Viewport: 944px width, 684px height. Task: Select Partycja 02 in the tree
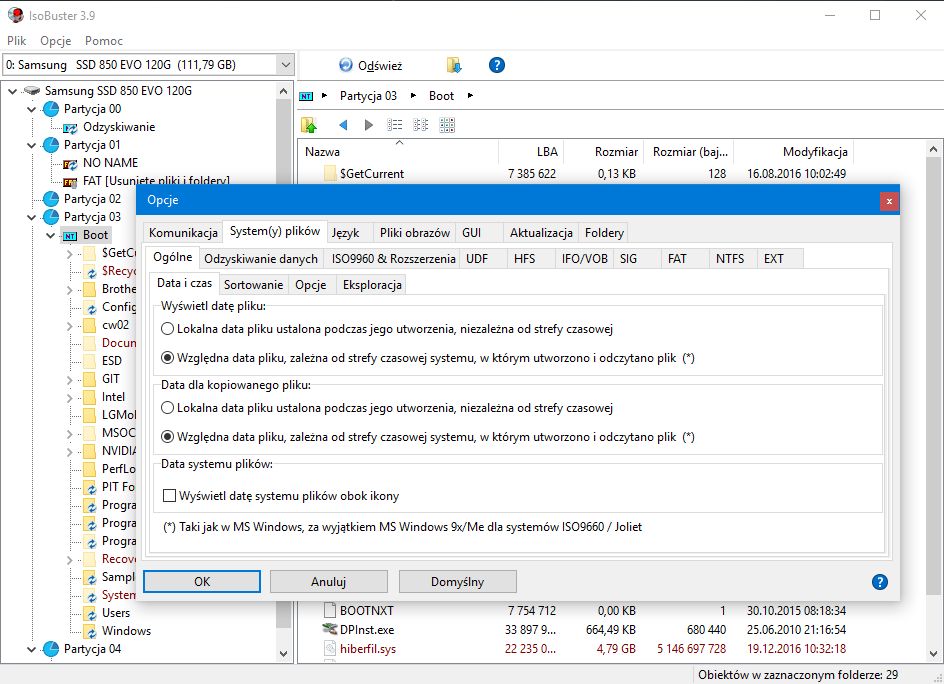92,199
